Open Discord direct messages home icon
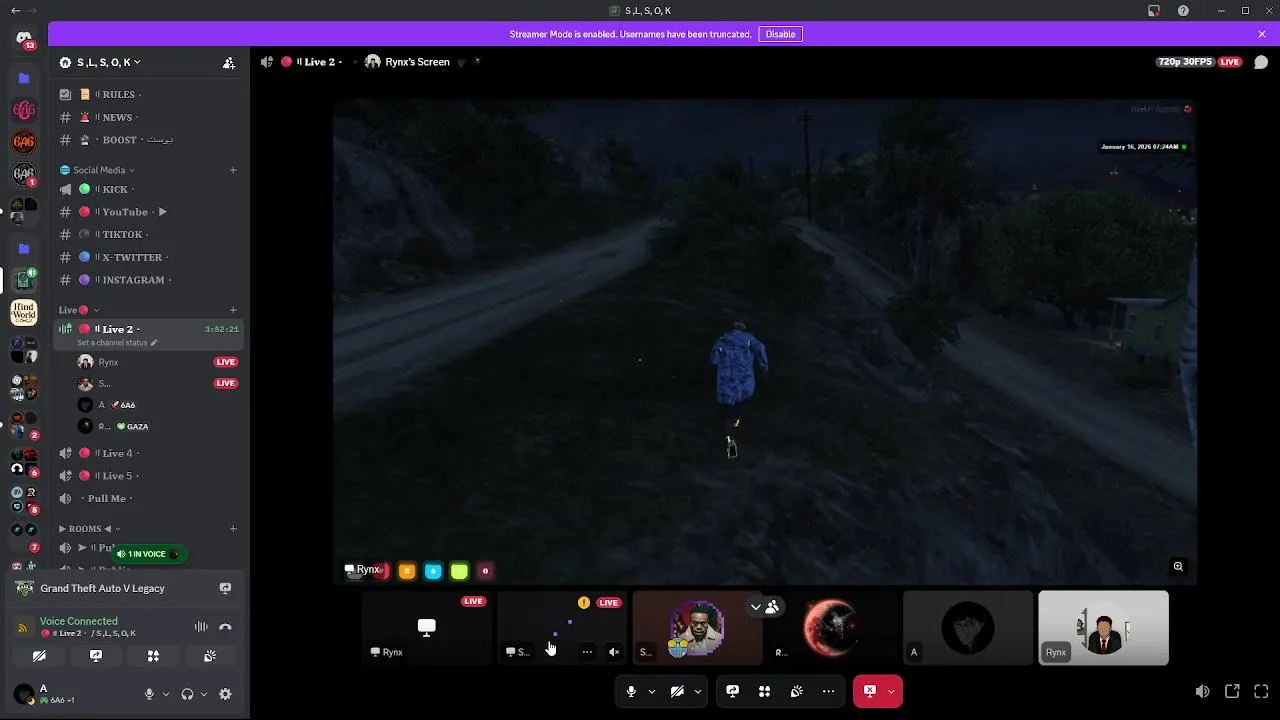This screenshot has width=1280, height=720. pyautogui.click(x=24, y=39)
